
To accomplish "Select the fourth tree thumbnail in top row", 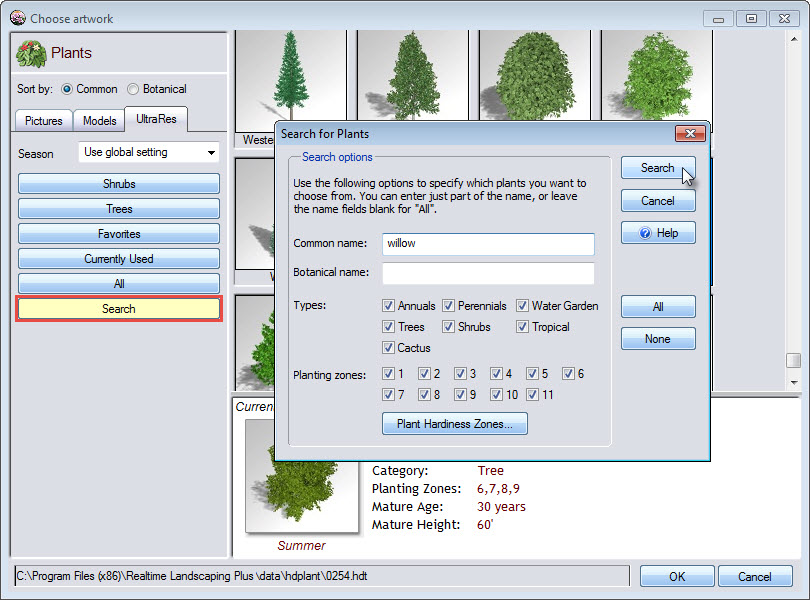I will tap(657, 75).
